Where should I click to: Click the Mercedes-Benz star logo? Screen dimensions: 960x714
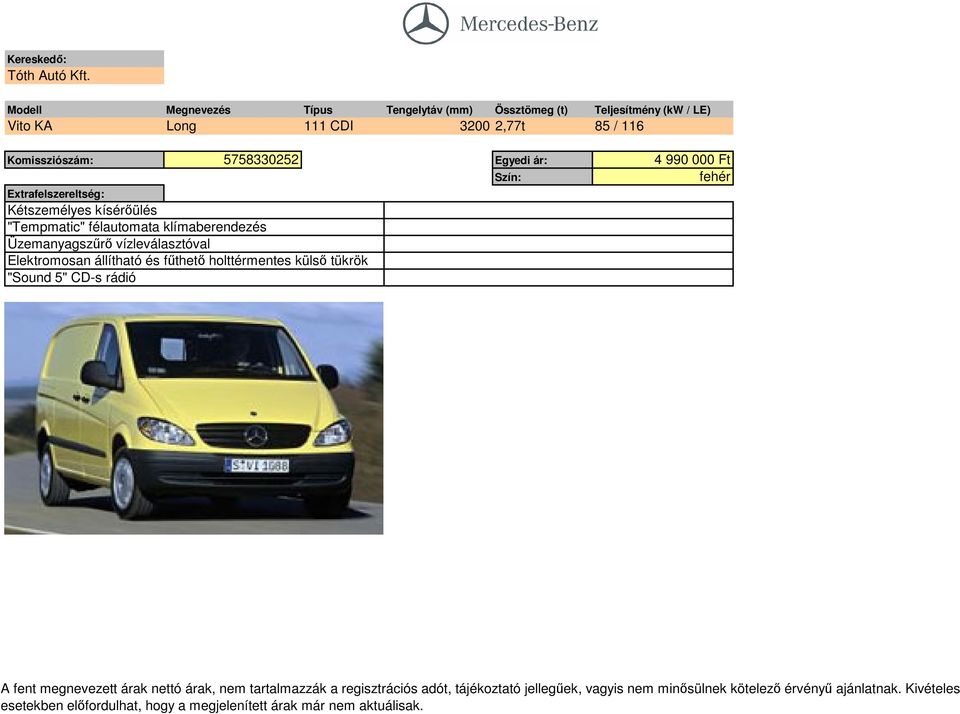[x=426, y=24]
